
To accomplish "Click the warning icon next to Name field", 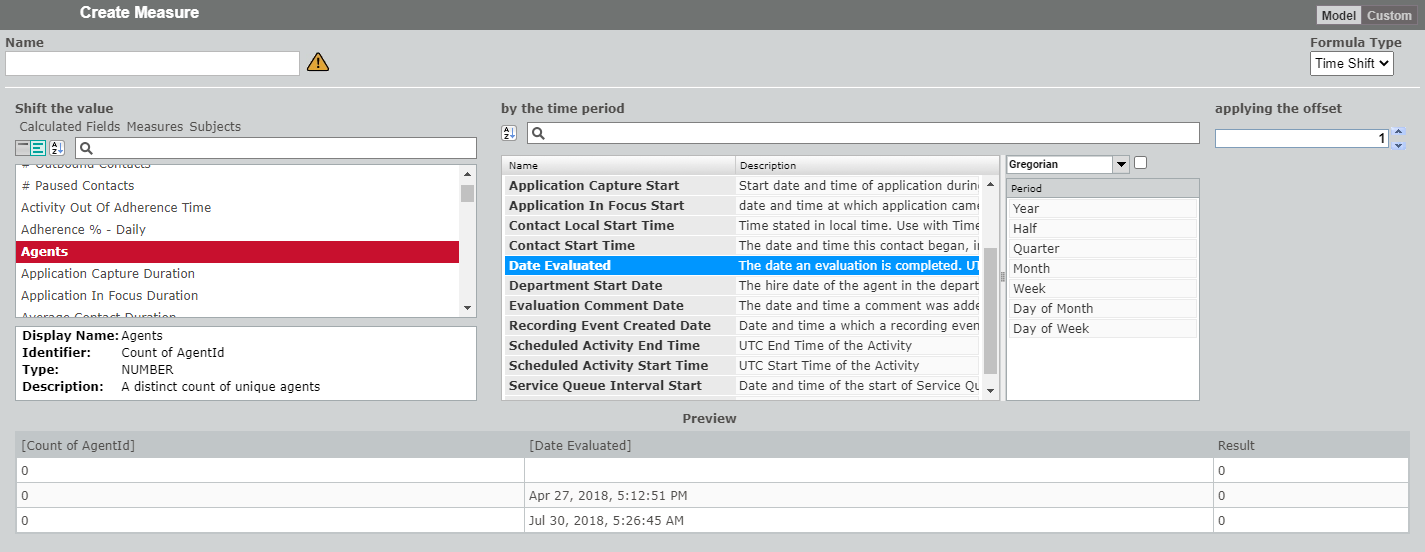I will point(317,63).
